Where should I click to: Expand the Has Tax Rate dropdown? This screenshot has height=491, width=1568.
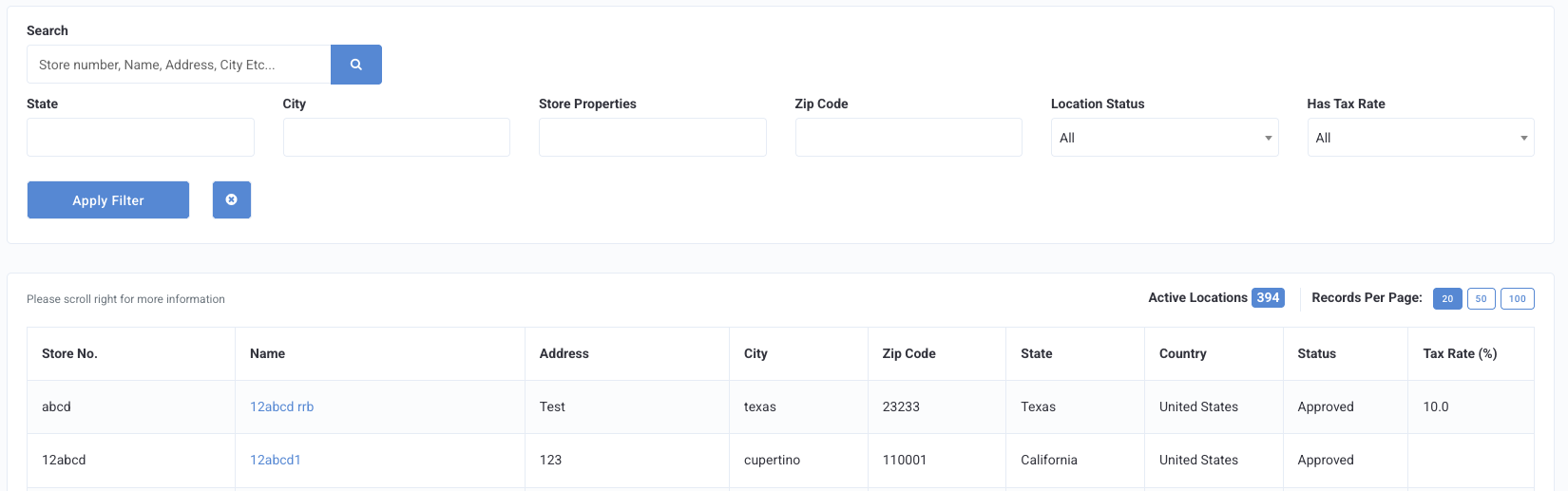coord(1421,138)
